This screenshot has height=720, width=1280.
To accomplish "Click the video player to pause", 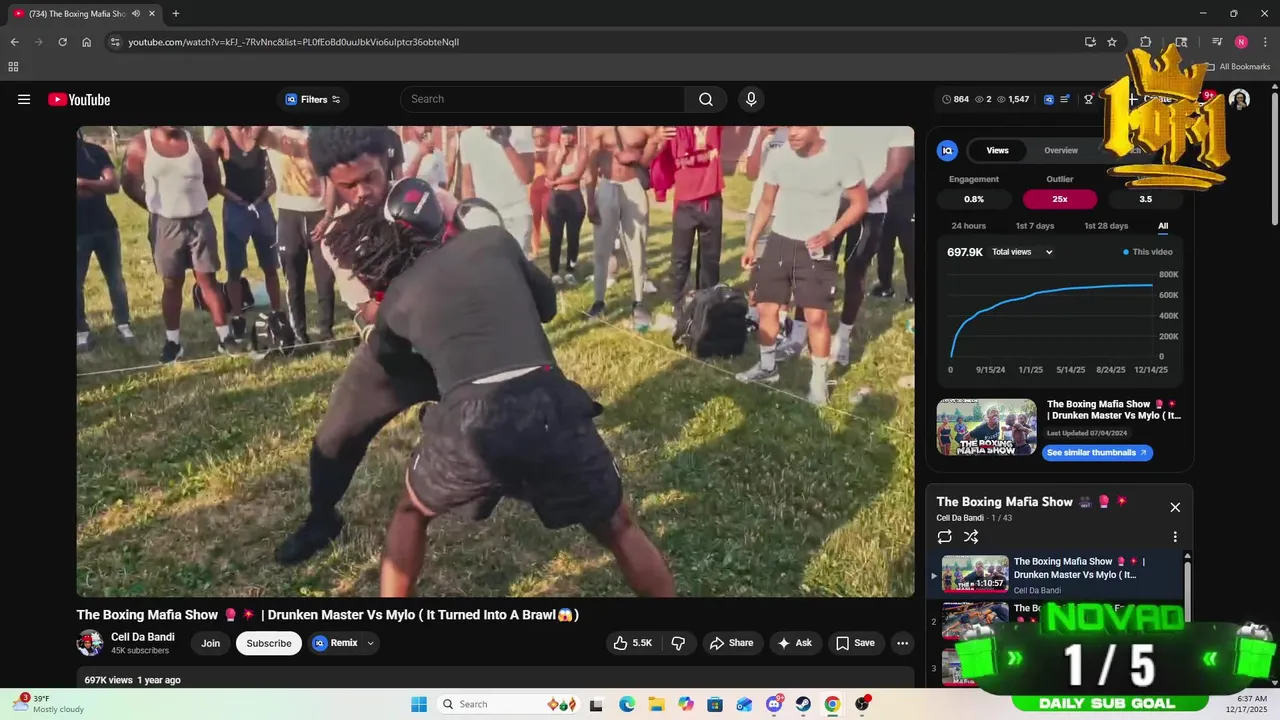I will tap(495, 361).
